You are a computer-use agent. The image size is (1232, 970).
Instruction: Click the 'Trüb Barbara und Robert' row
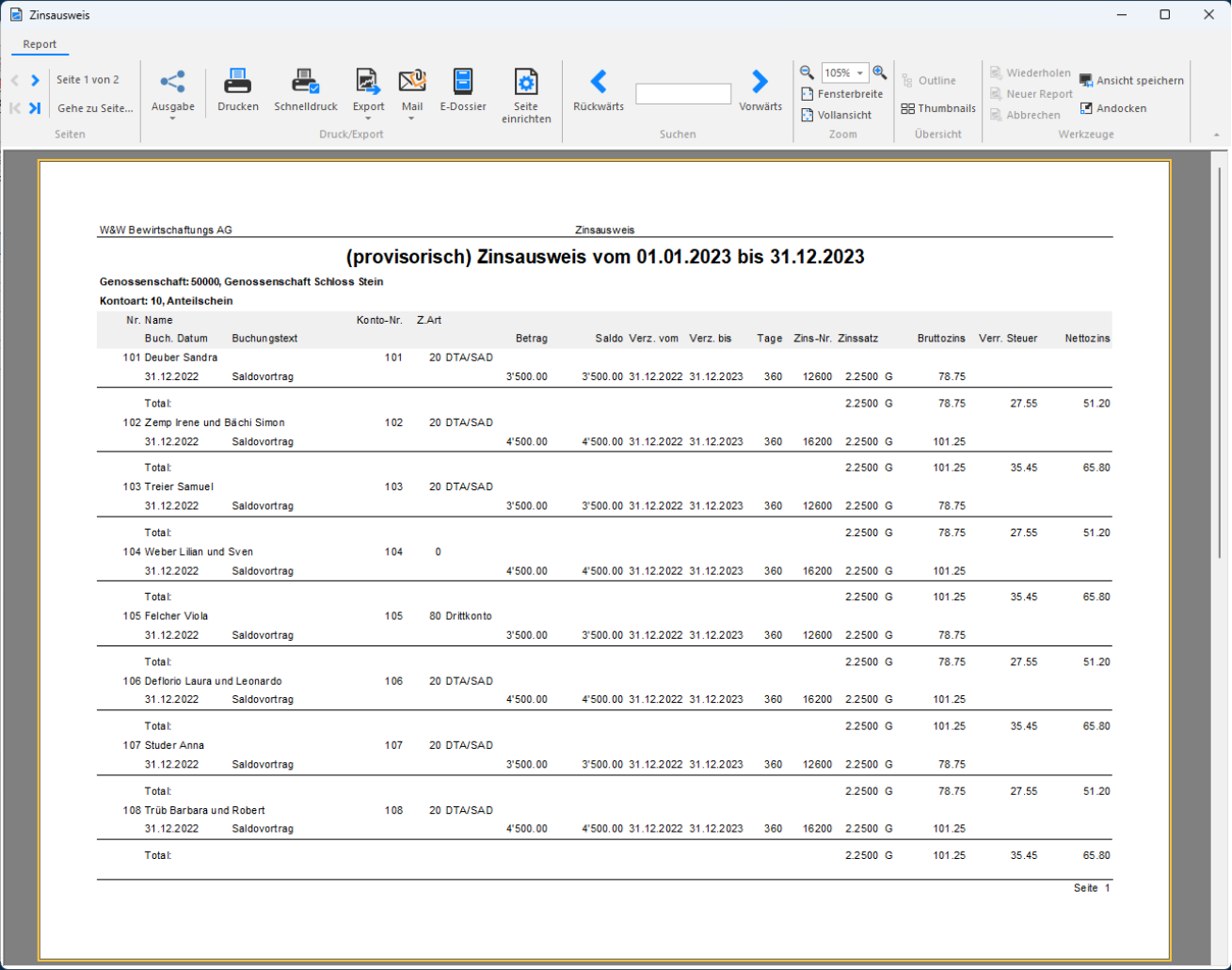(604, 810)
